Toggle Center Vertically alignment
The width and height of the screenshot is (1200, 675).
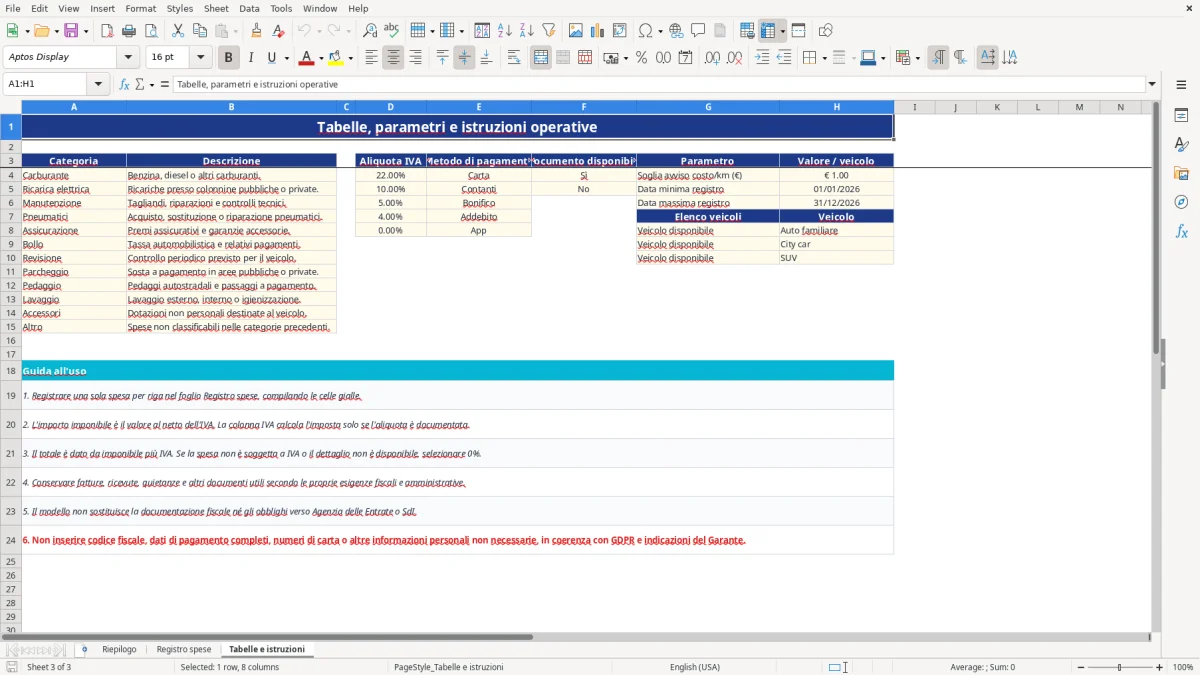click(464, 58)
